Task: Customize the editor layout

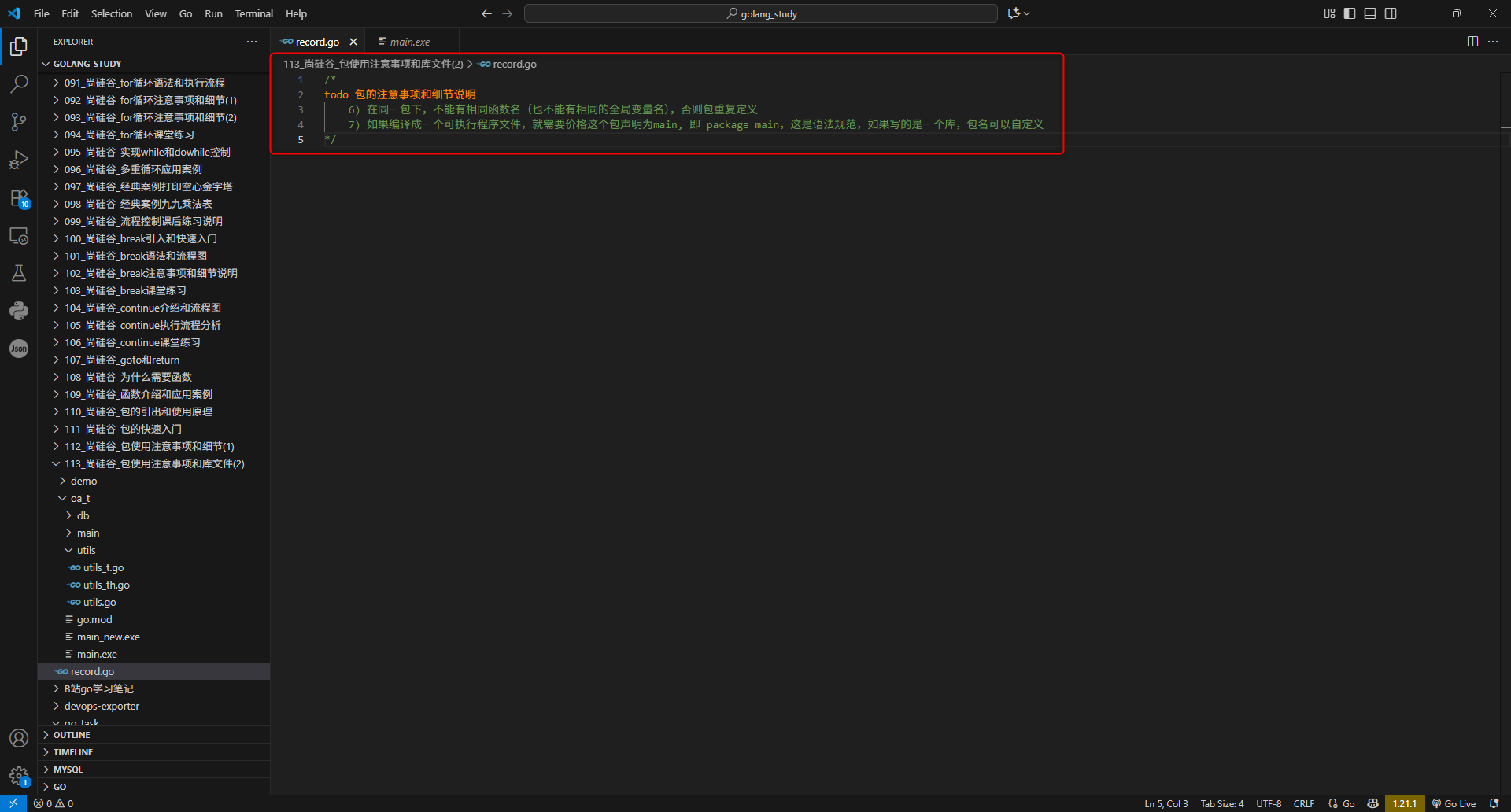Action: coord(1329,13)
